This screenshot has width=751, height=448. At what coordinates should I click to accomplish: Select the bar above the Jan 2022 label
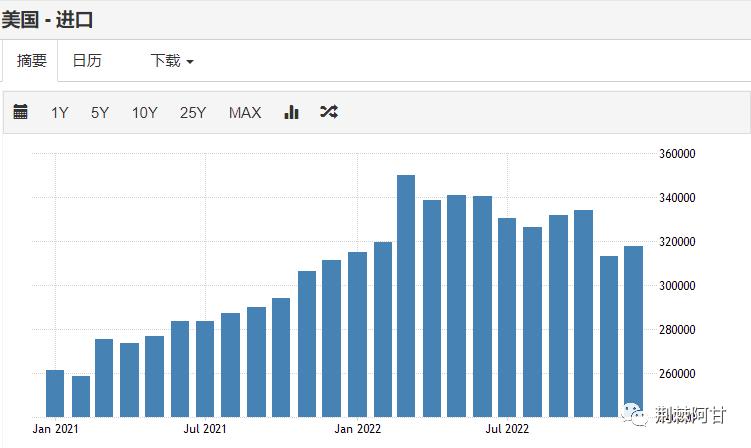click(356, 334)
